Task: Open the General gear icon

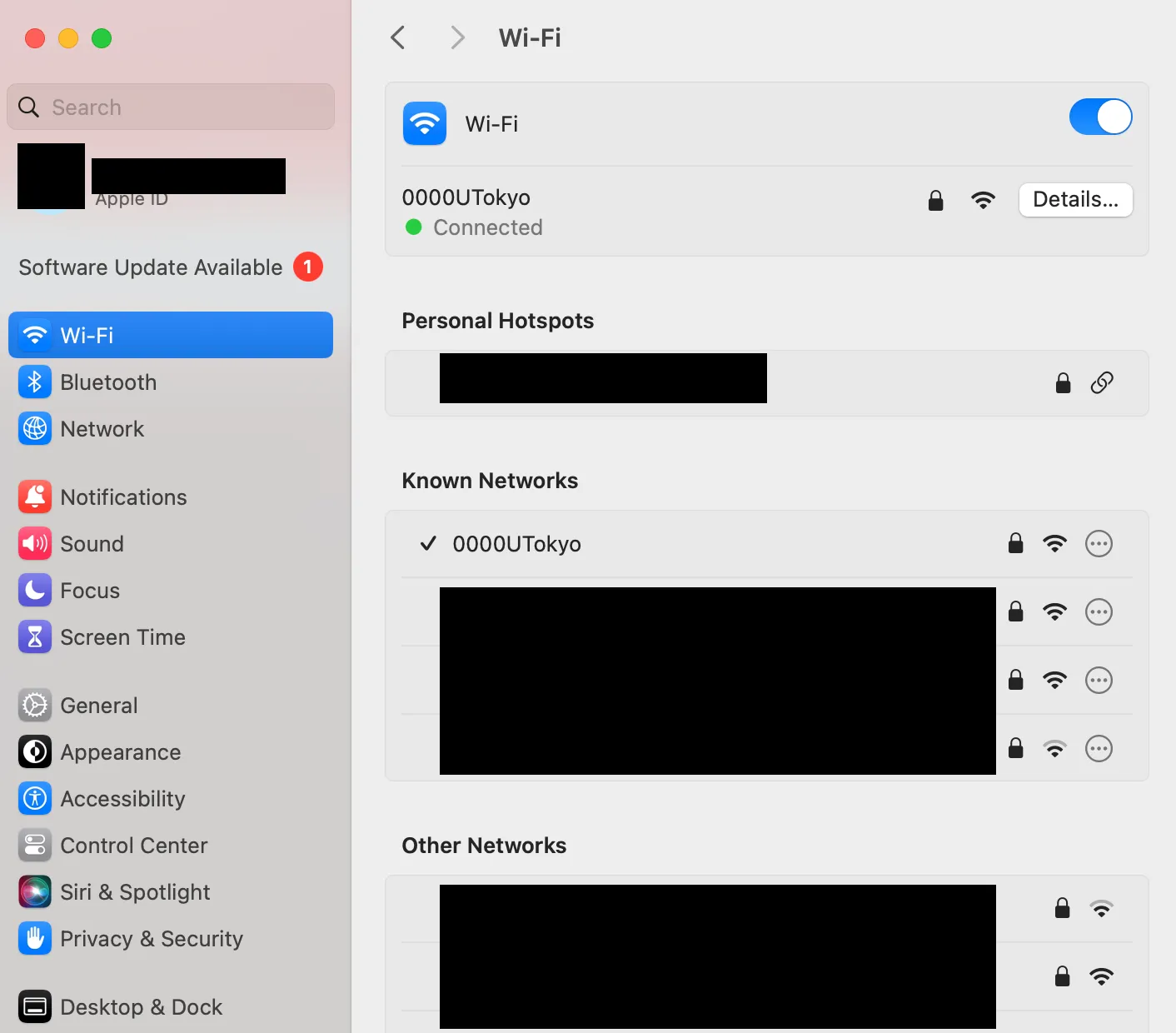Action: 35,706
